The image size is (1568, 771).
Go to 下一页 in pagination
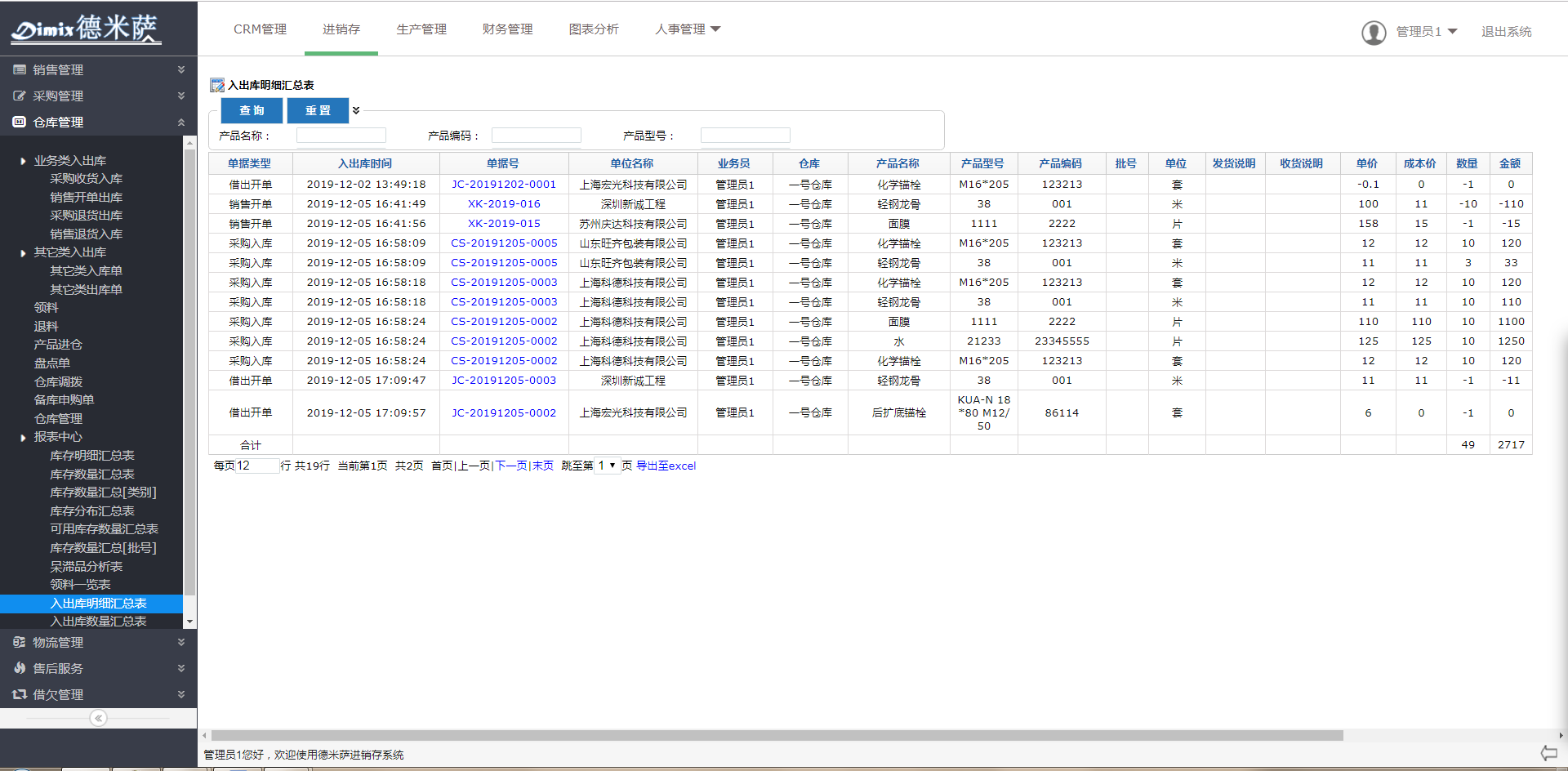coord(511,466)
